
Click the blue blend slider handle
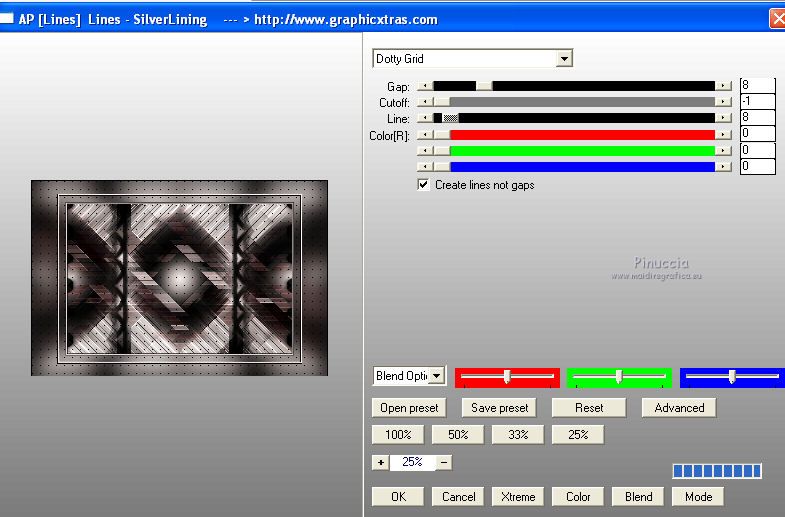click(x=732, y=376)
